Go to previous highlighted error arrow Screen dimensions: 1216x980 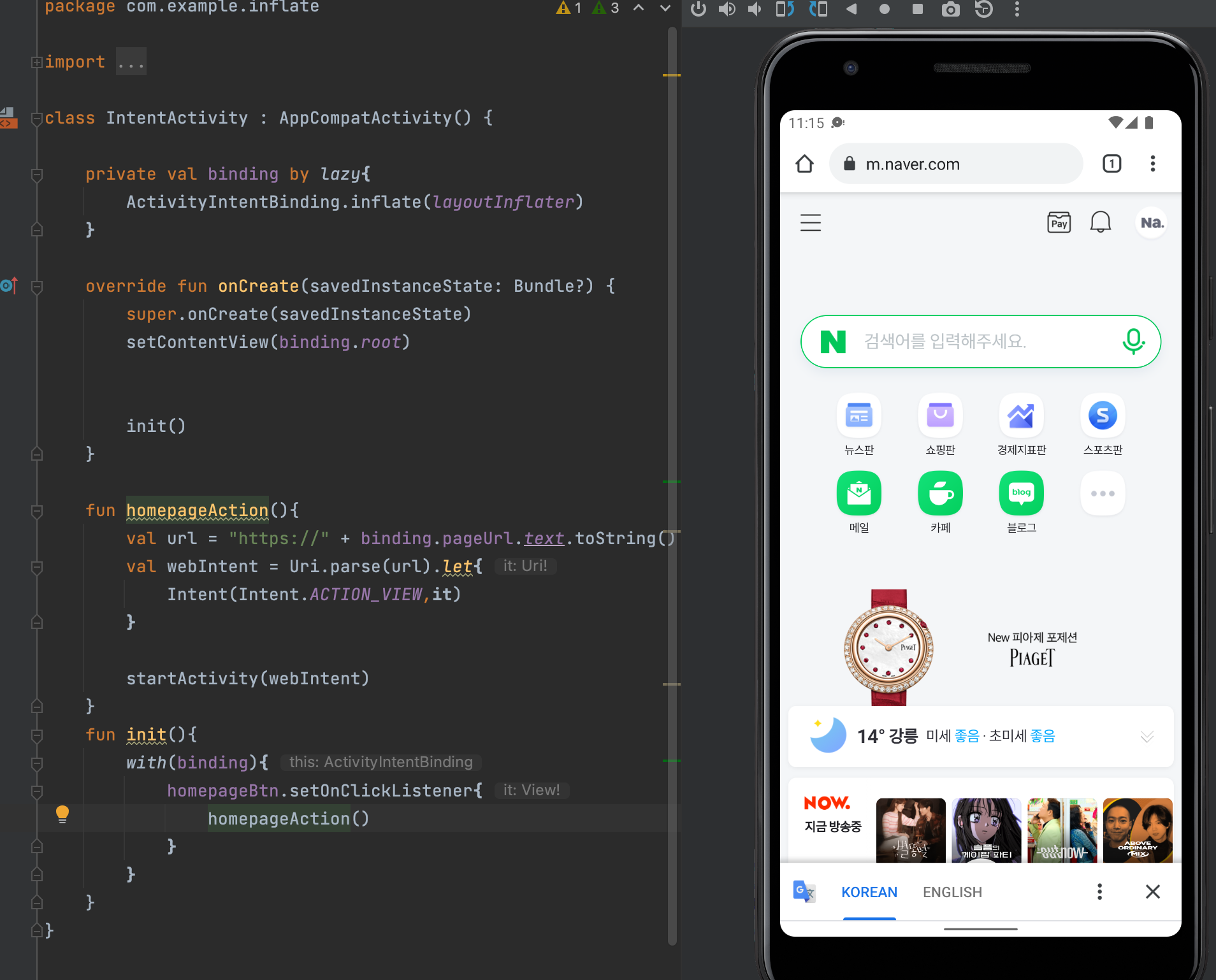639,8
